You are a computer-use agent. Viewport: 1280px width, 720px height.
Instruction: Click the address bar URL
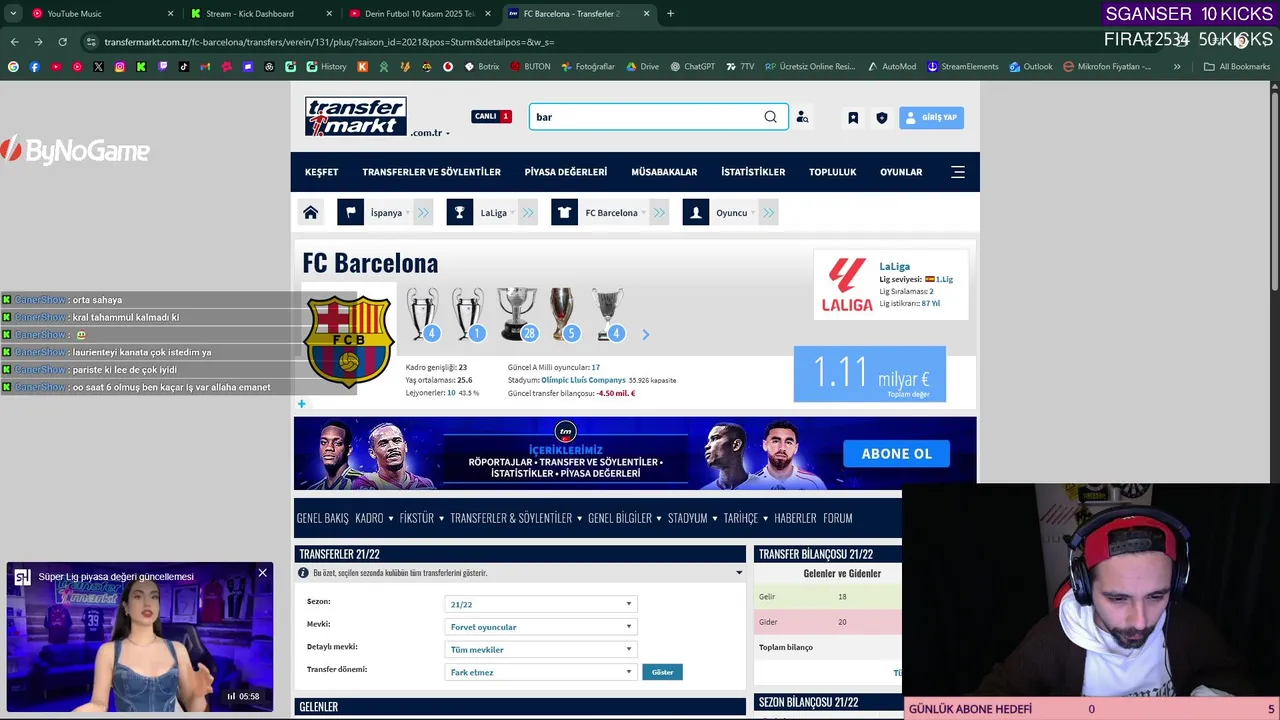coord(329,42)
